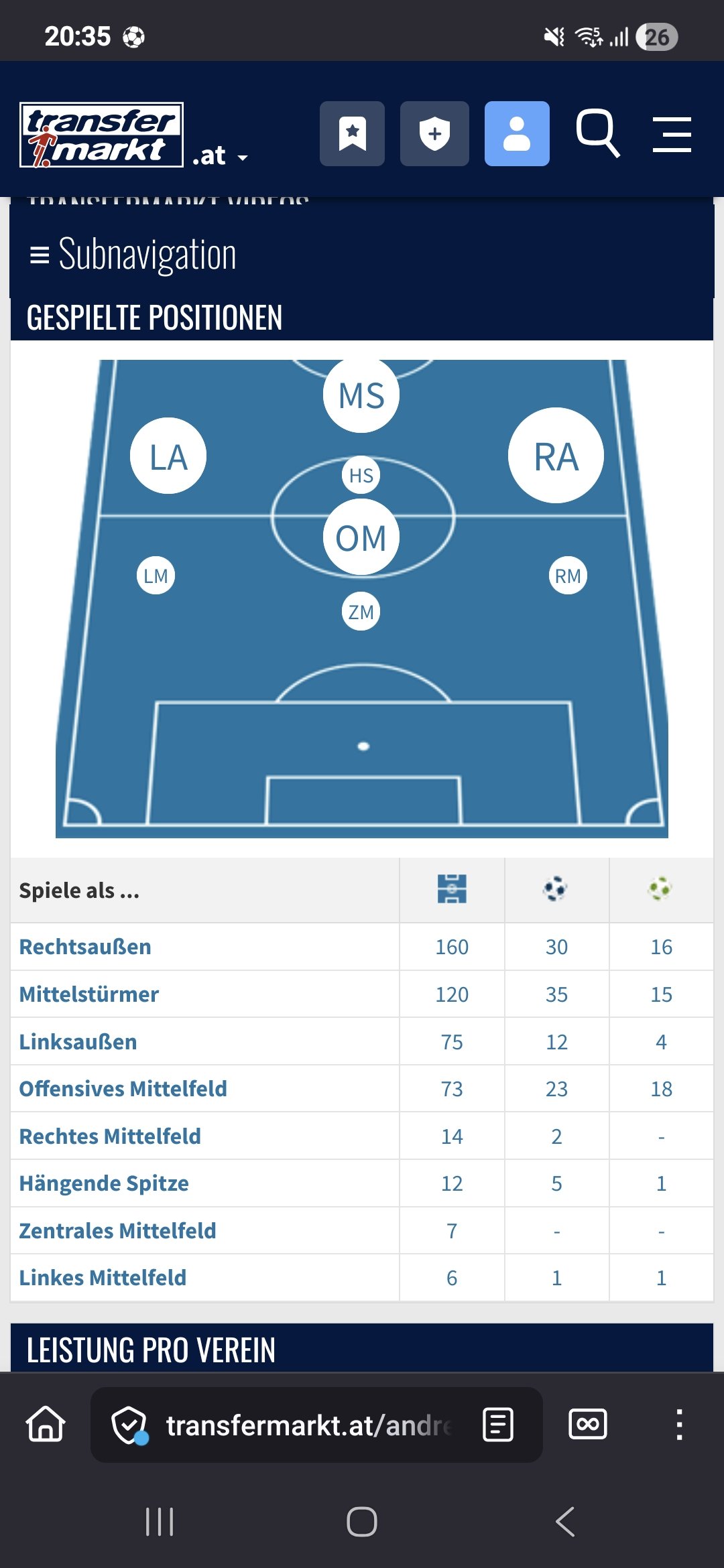Open the user profile icon

[x=517, y=134]
